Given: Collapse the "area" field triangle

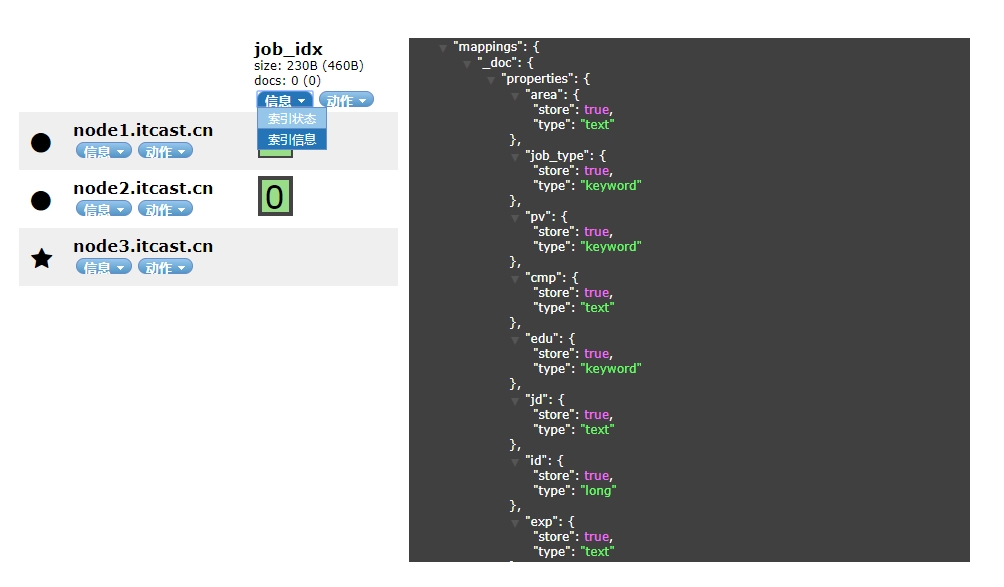Looking at the screenshot, I should point(515,96).
